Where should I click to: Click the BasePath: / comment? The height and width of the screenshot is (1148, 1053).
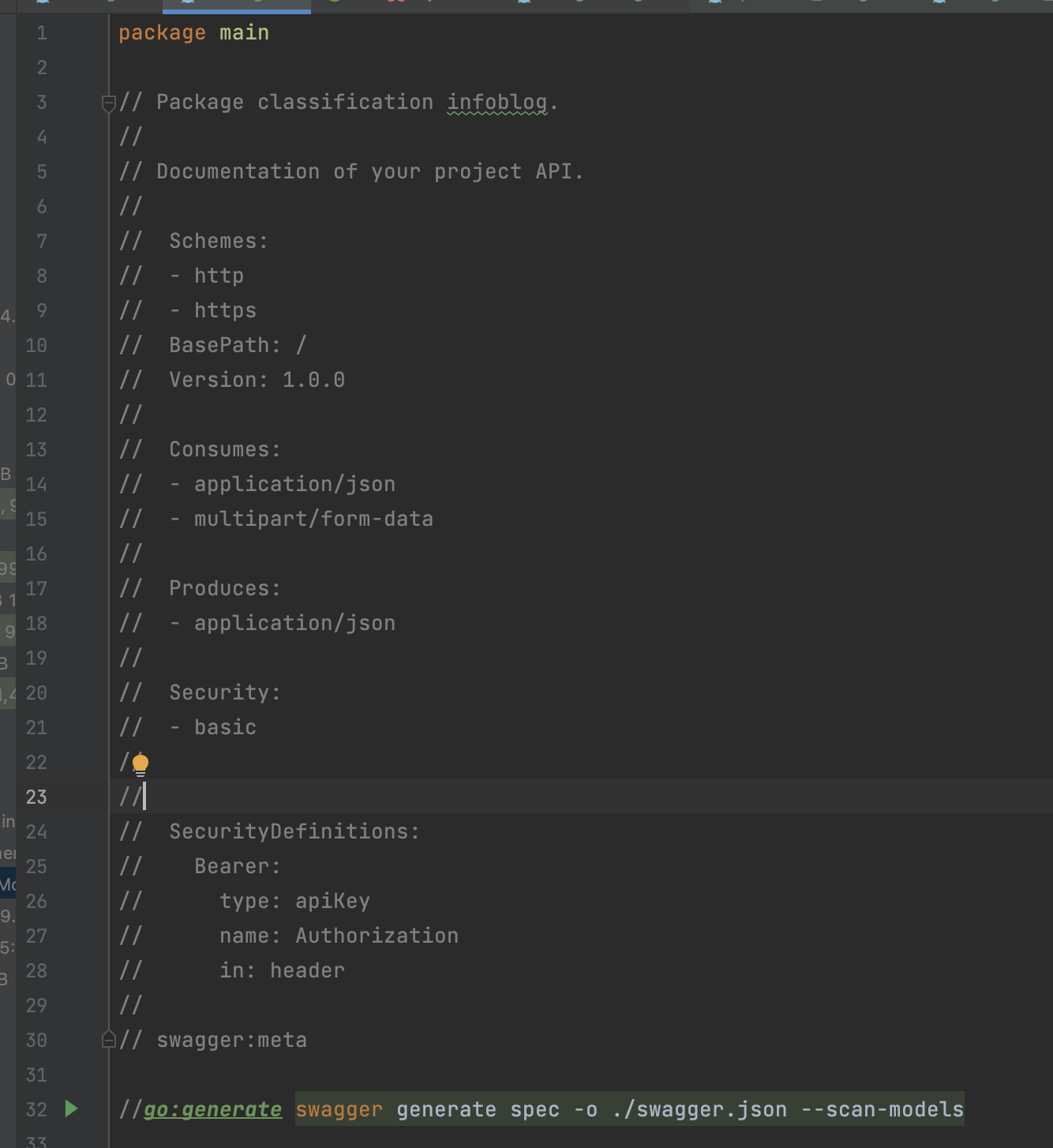(x=237, y=345)
